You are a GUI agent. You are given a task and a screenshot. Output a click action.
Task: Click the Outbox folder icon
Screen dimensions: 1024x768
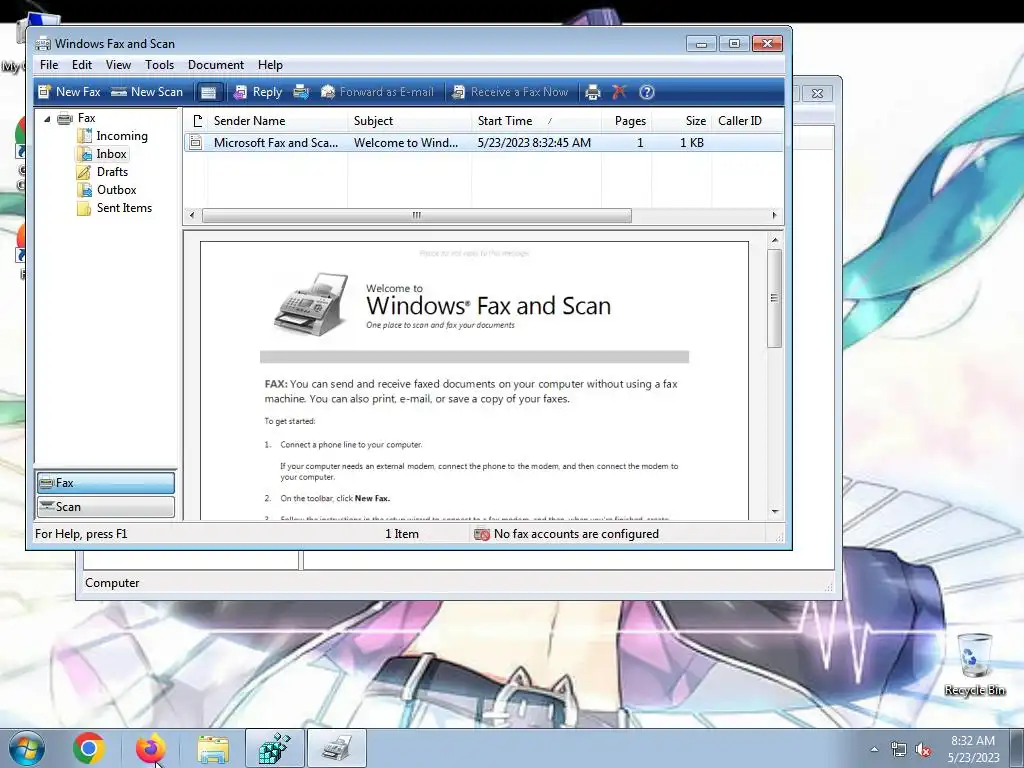click(84, 190)
